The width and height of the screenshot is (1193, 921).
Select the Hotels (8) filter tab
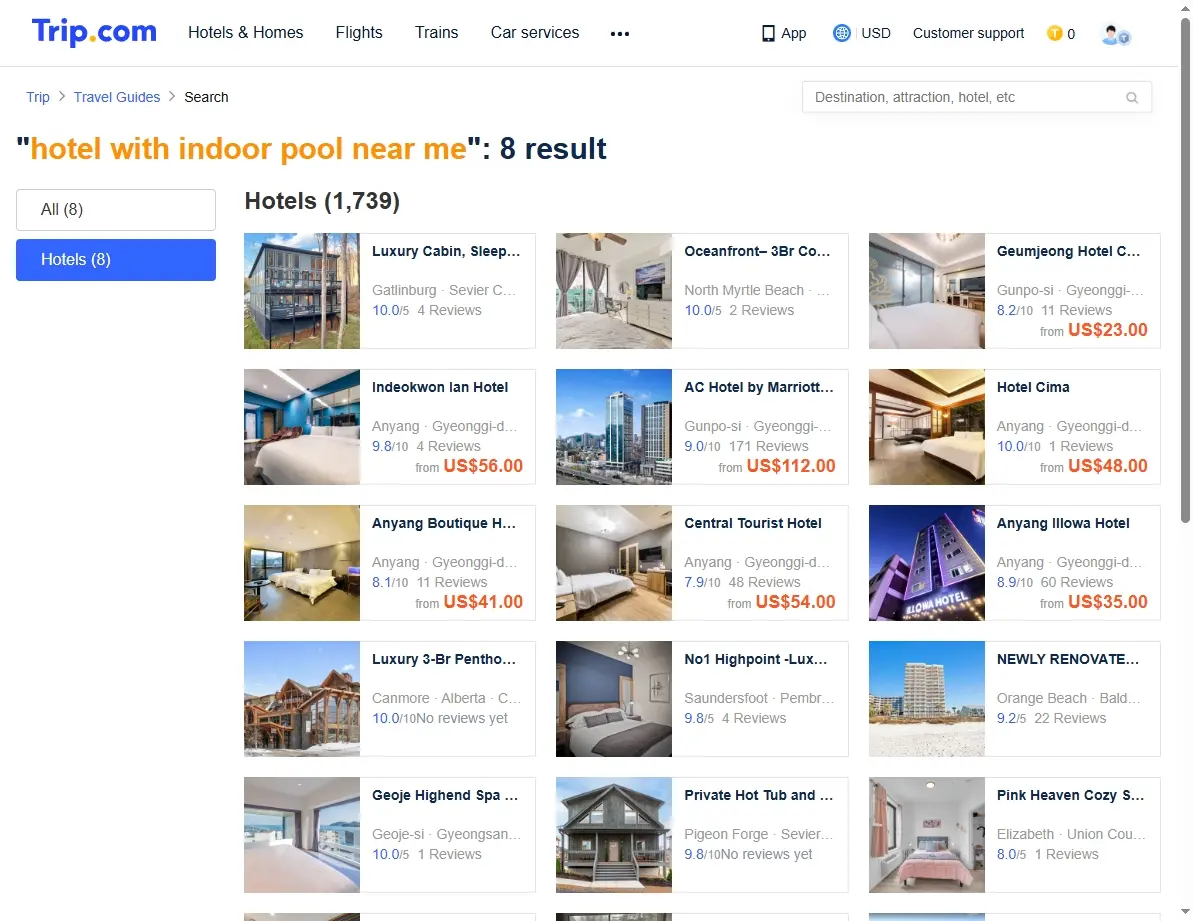click(x=116, y=260)
